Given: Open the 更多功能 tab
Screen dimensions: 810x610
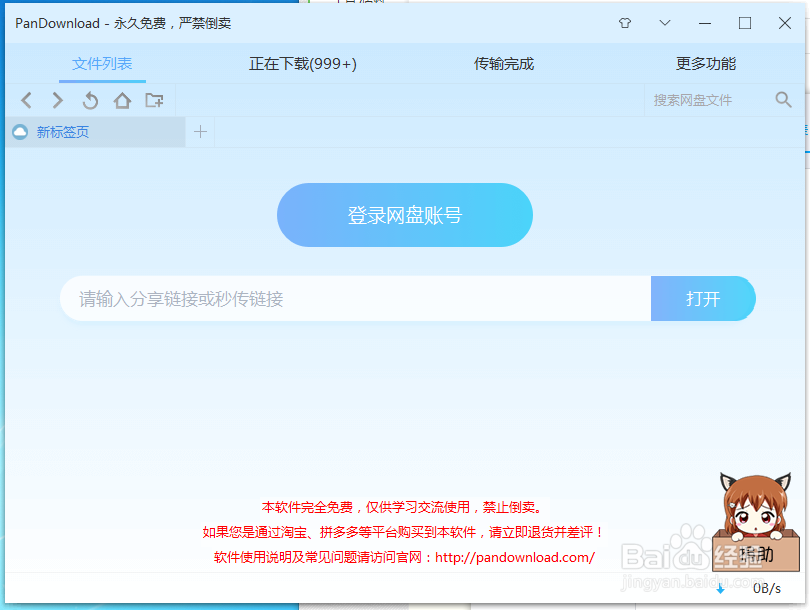Looking at the screenshot, I should (706, 64).
